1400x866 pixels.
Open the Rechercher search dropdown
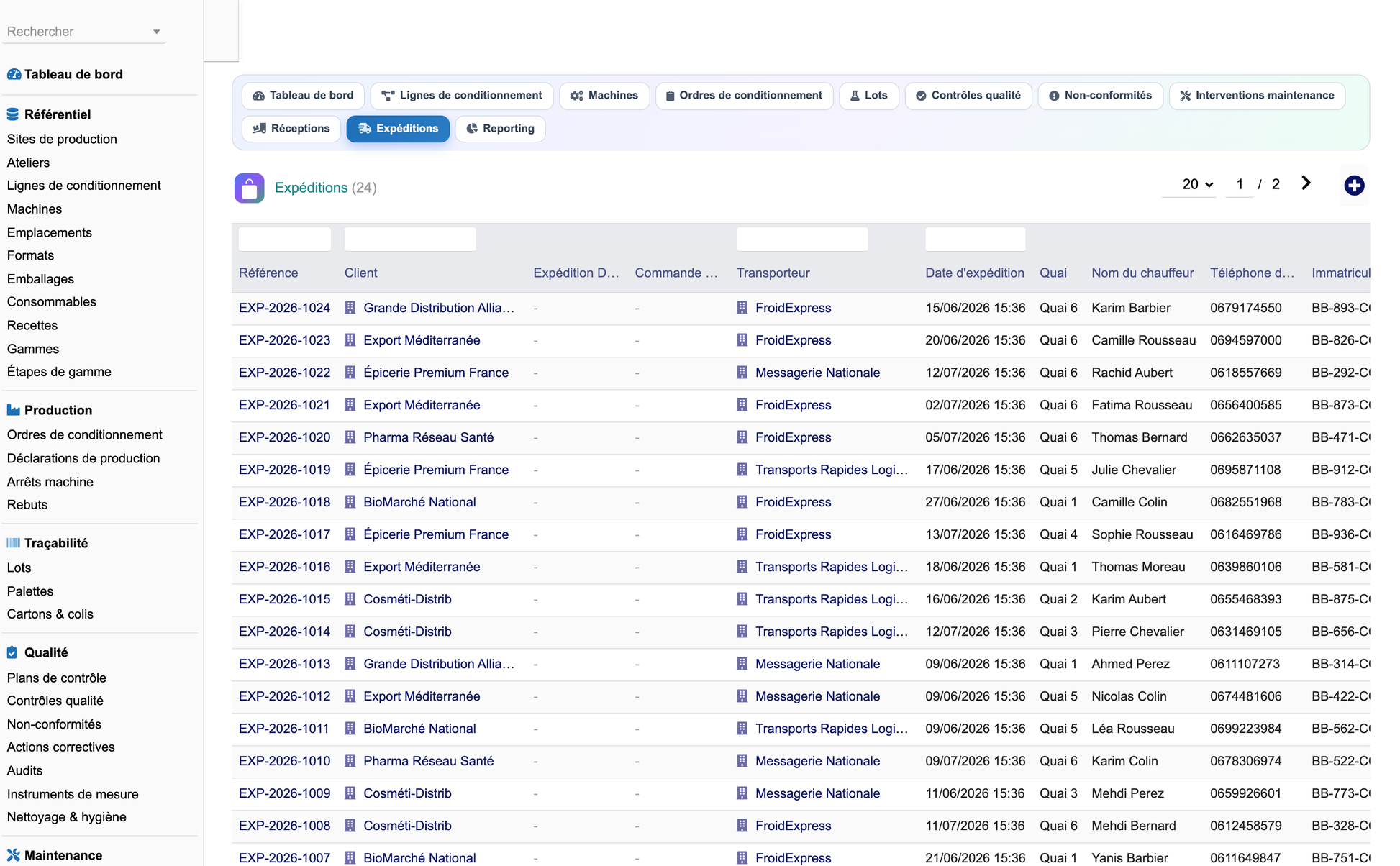click(83, 32)
